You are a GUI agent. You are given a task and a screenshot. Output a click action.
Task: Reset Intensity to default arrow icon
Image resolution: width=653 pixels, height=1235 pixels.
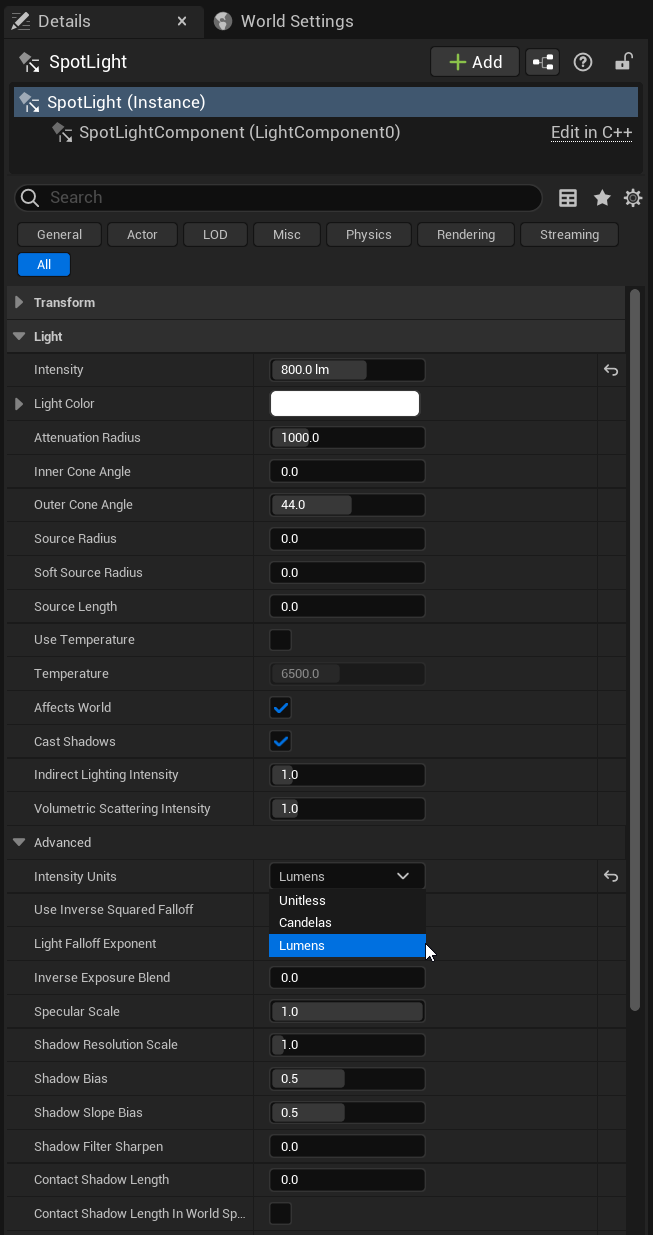pos(611,370)
